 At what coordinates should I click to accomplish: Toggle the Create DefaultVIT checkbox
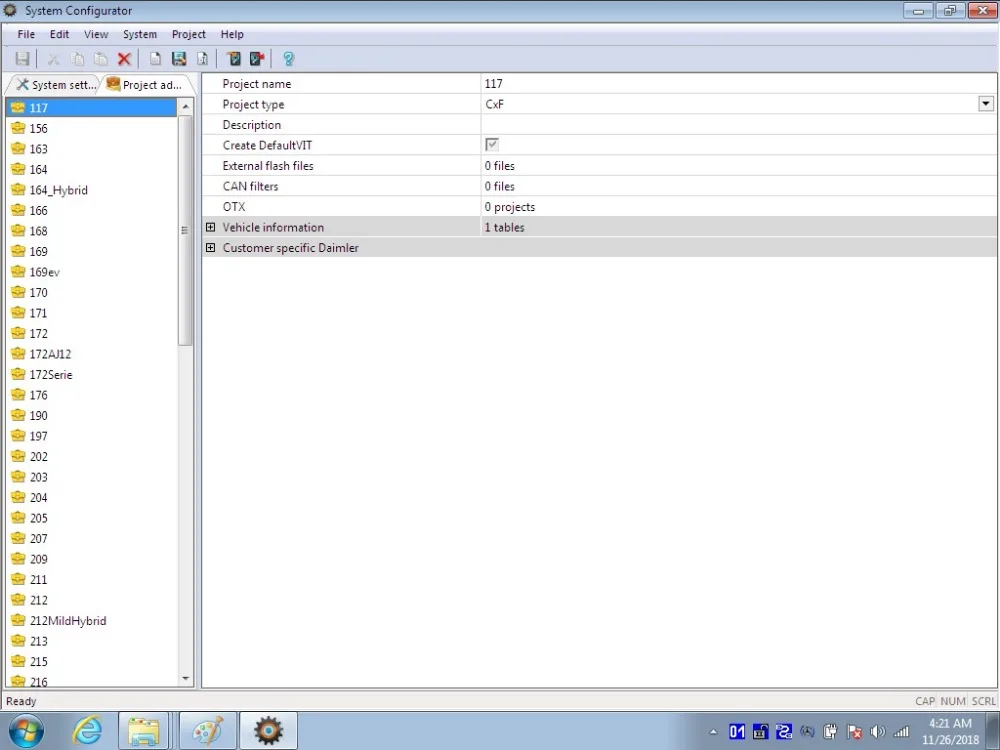pos(492,145)
